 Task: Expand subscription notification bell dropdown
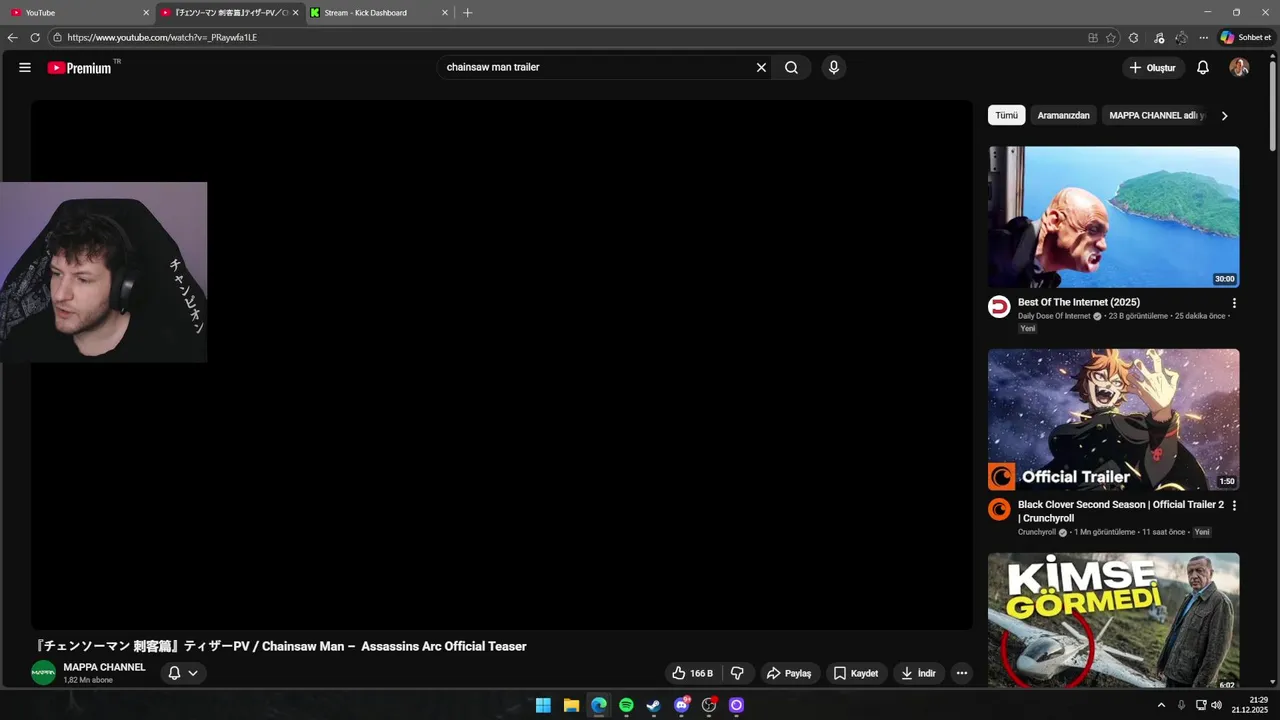(183, 673)
